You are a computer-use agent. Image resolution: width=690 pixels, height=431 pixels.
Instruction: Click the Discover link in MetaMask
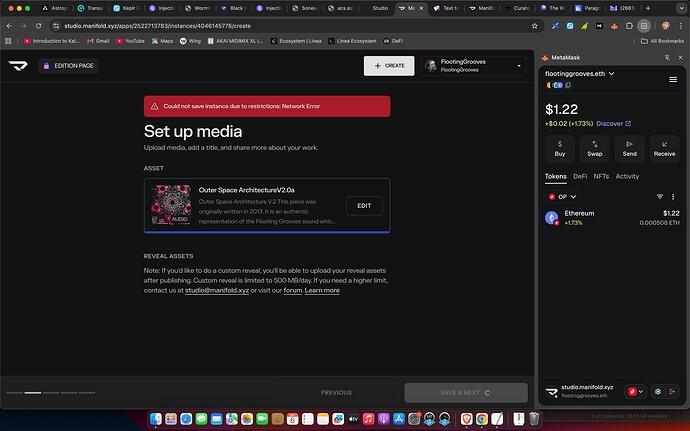613,124
